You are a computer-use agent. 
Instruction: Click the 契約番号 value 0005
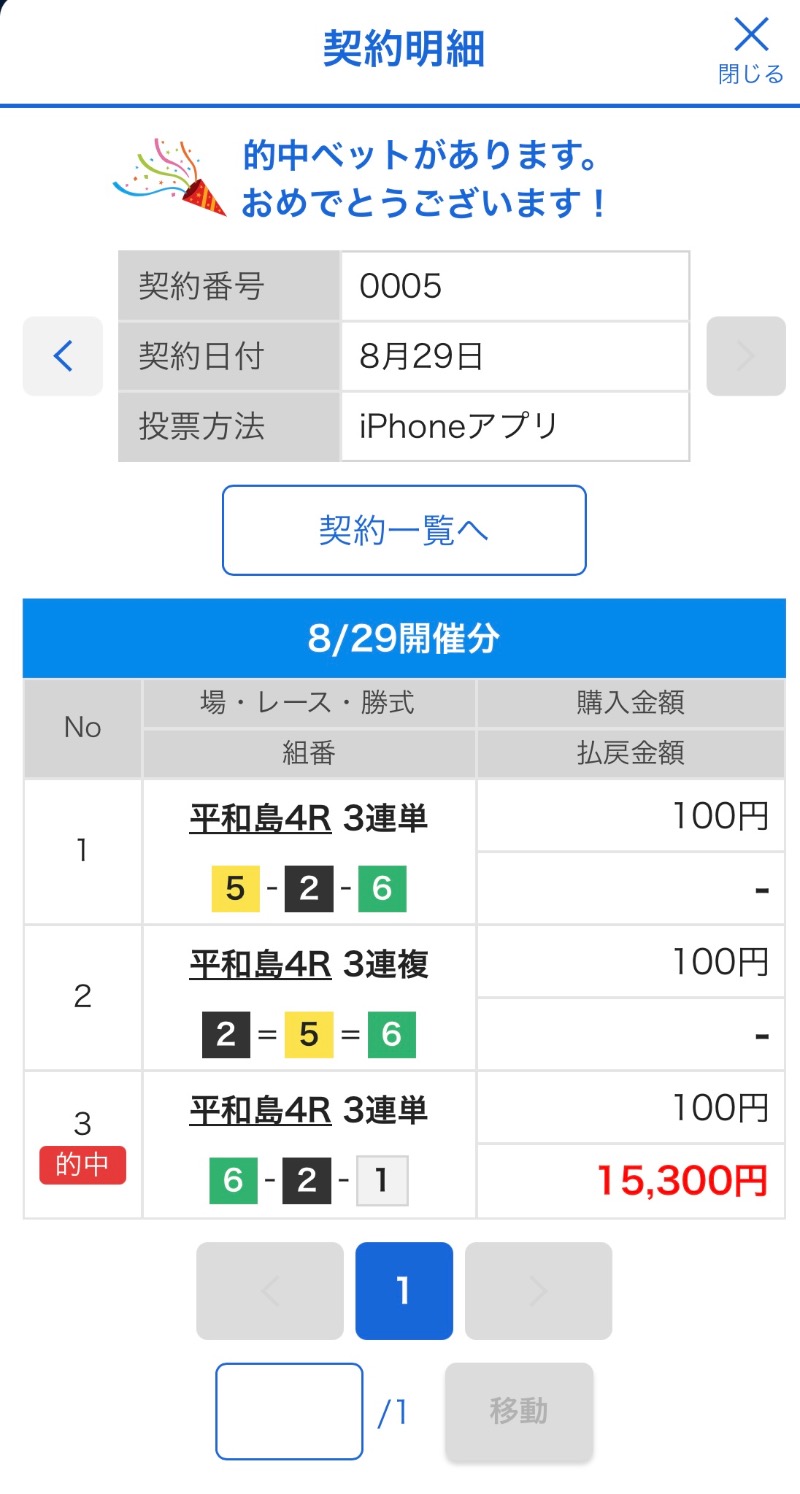(514, 287)
